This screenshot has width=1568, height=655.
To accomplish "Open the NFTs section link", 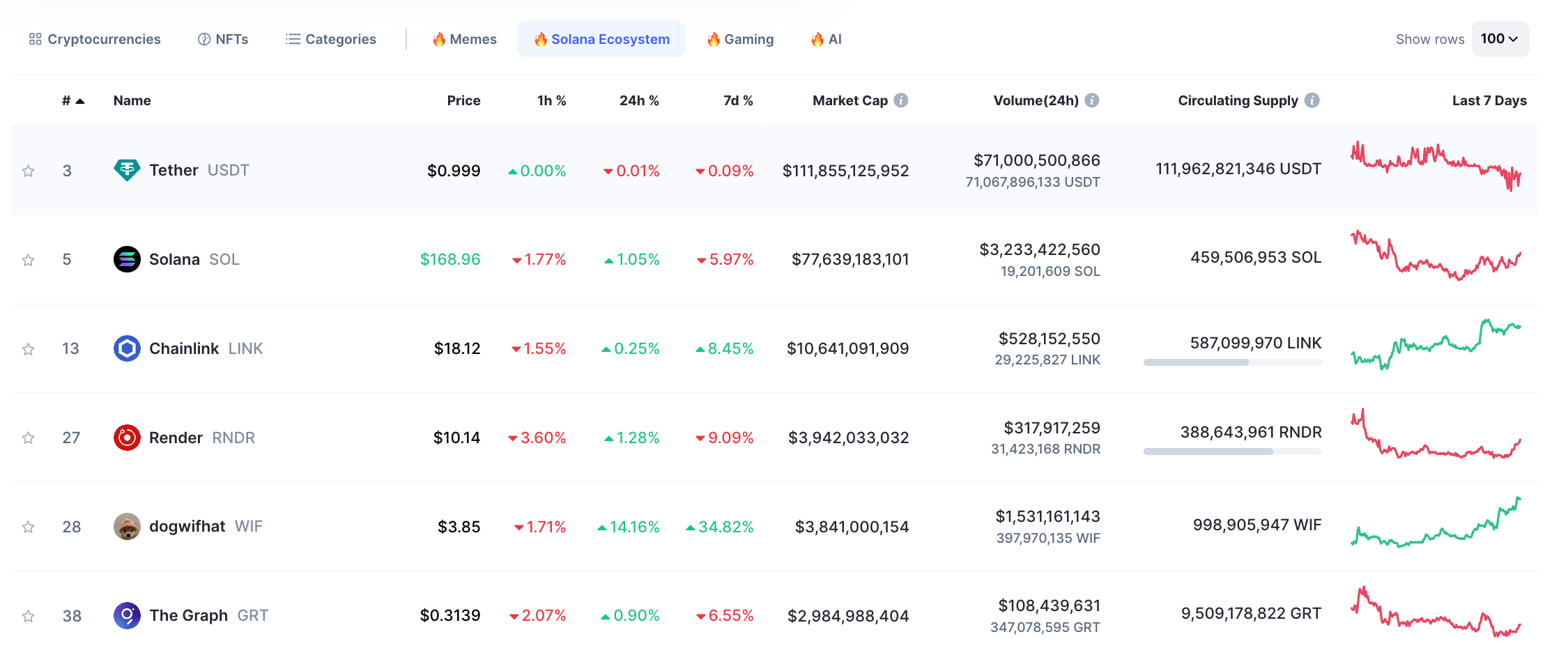I will coord(223,39).
